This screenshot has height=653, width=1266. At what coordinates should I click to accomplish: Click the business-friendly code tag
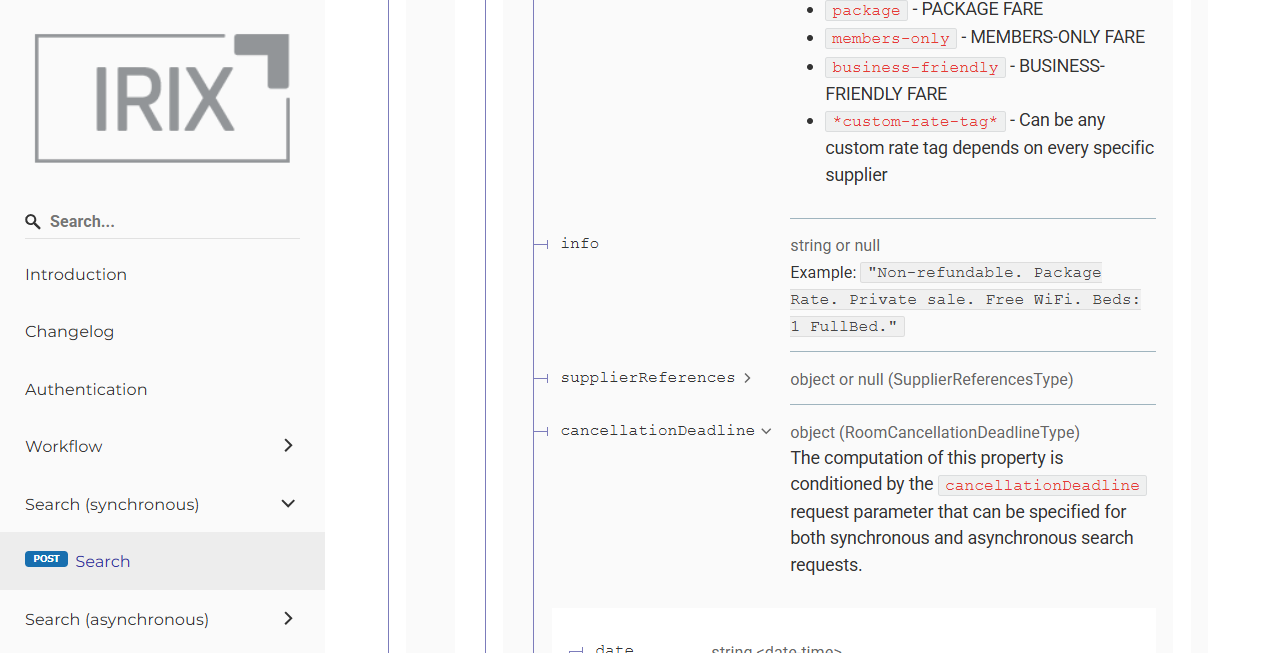pyautogui.click(x=915, y=67)
